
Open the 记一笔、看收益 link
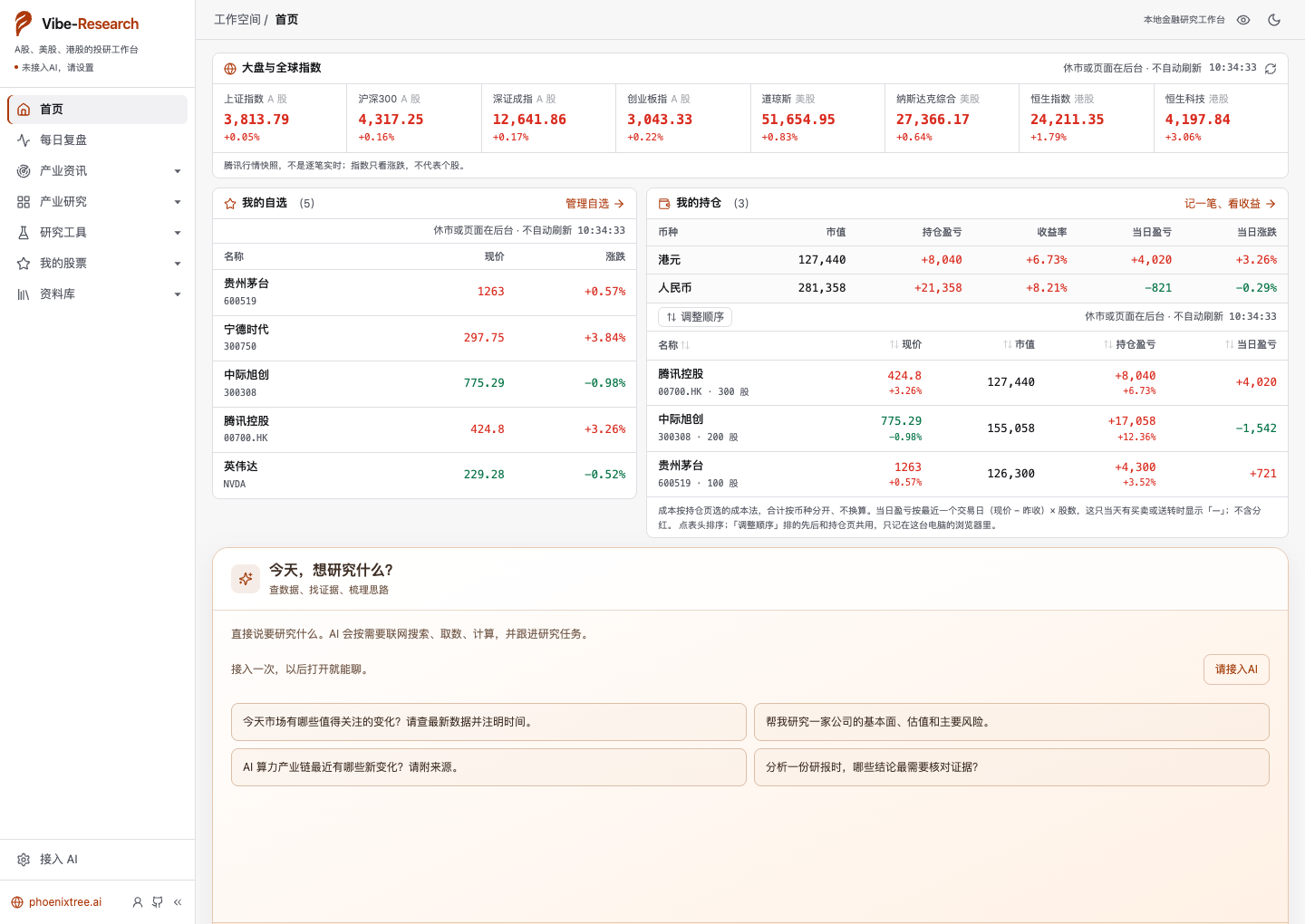click(1231, 204)
